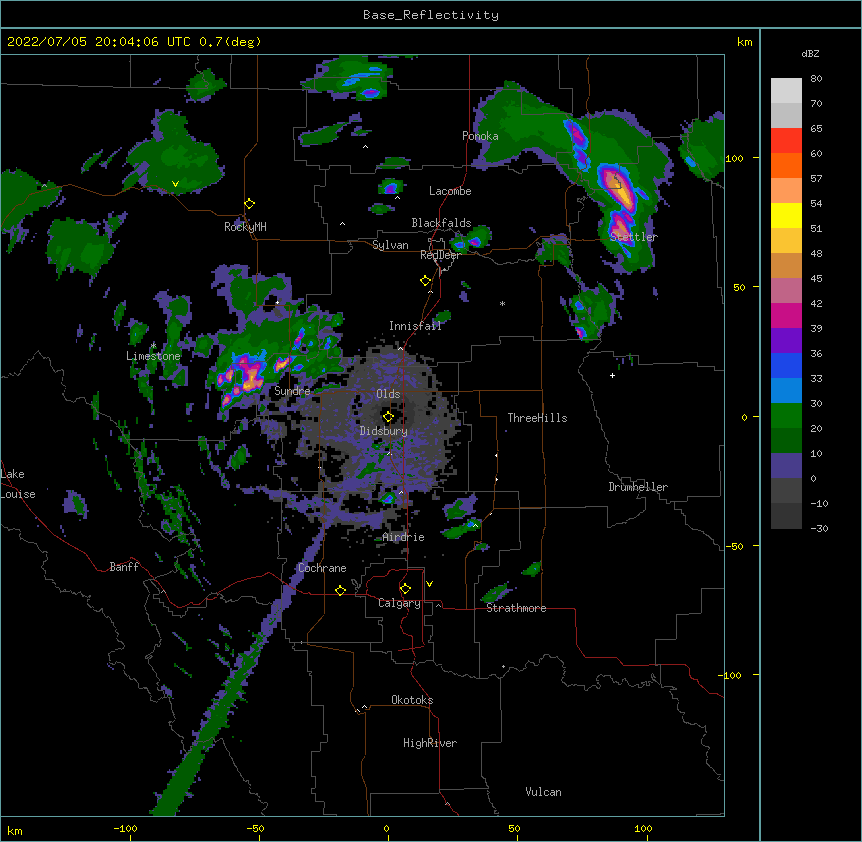Click the 36 dBZ blue legend swatch
862x842 pixels.
[x=786, y=365]
